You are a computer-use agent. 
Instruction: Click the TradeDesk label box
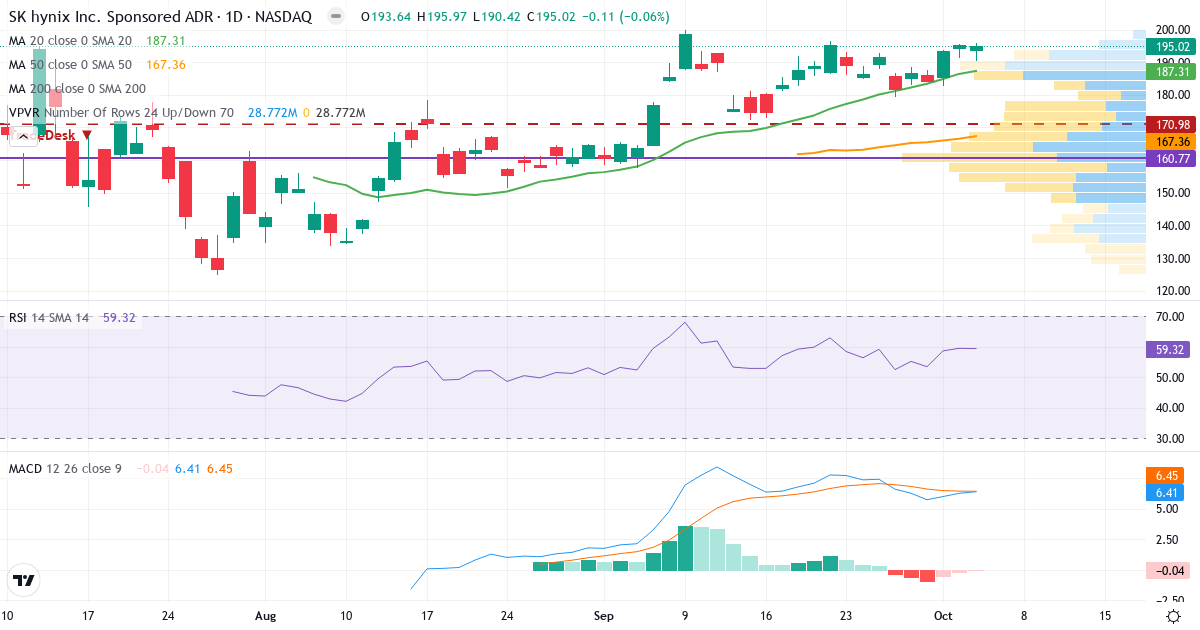(45, 135)
